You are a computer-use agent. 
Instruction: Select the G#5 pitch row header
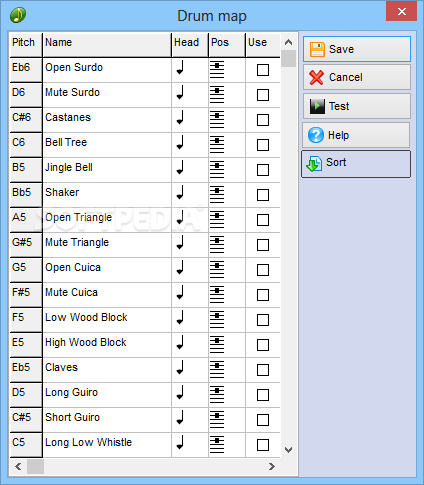click(x=26, y=245)
